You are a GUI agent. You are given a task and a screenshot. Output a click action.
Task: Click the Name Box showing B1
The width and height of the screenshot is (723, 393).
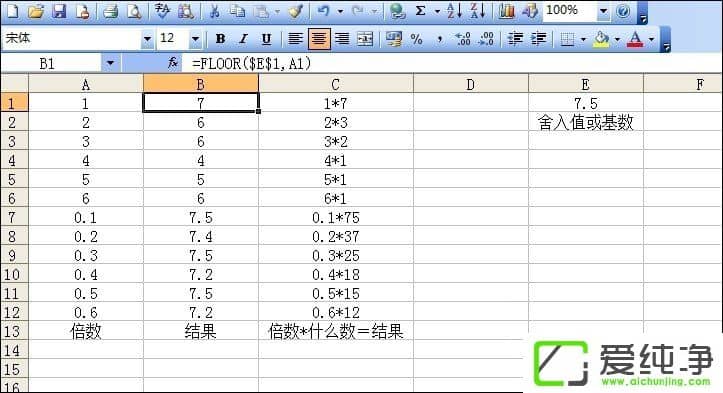click(x=51, y=63)
